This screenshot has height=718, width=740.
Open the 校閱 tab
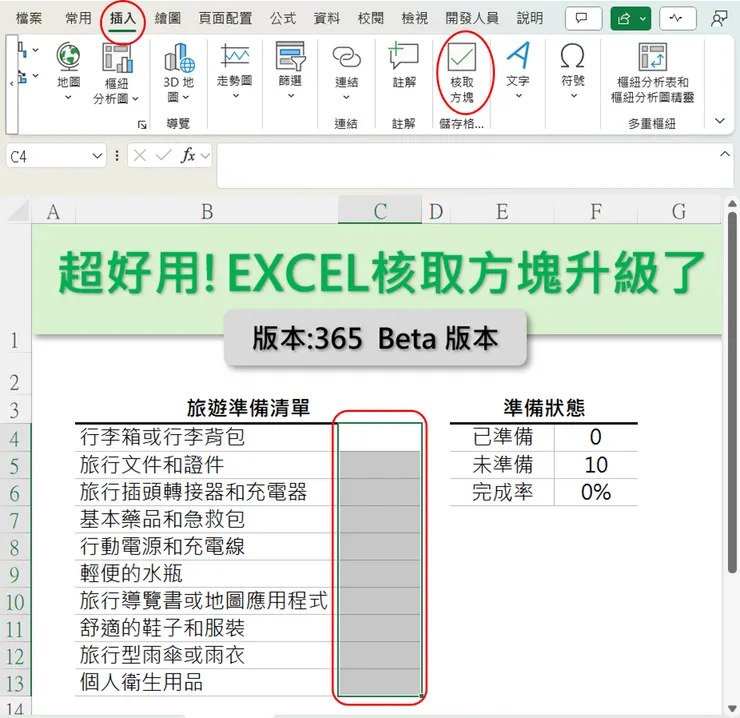[x=370, y=18]
